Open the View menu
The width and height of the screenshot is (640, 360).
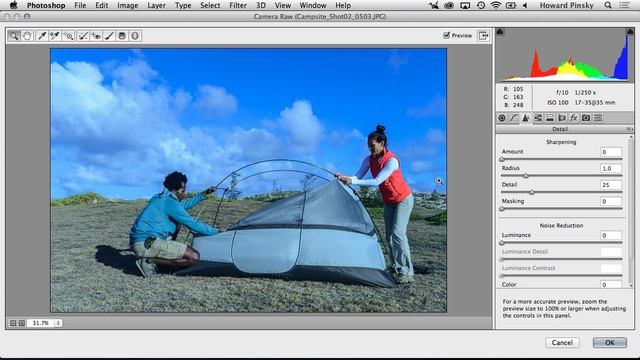[x=283, y=5]
